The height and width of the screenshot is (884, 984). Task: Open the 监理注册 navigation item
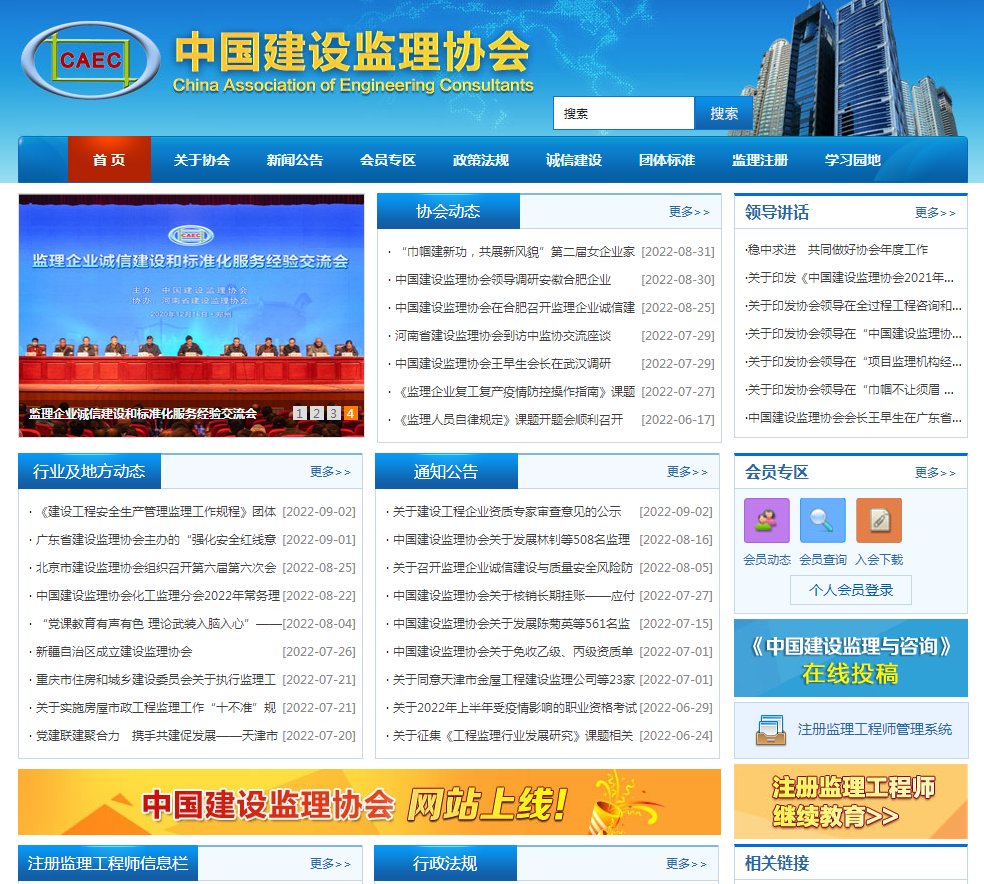point(760,160)
